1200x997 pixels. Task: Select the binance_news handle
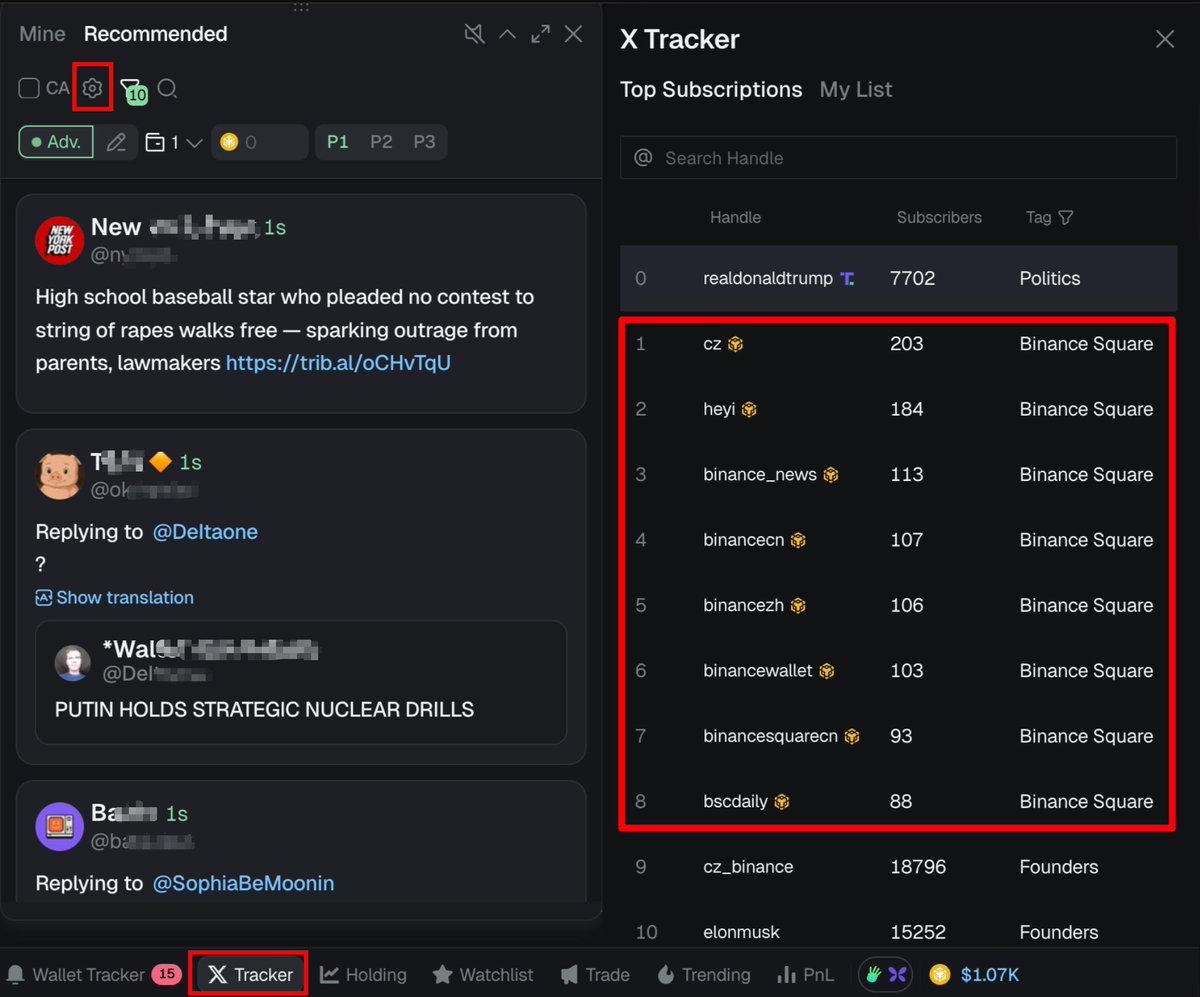[760, 475]
